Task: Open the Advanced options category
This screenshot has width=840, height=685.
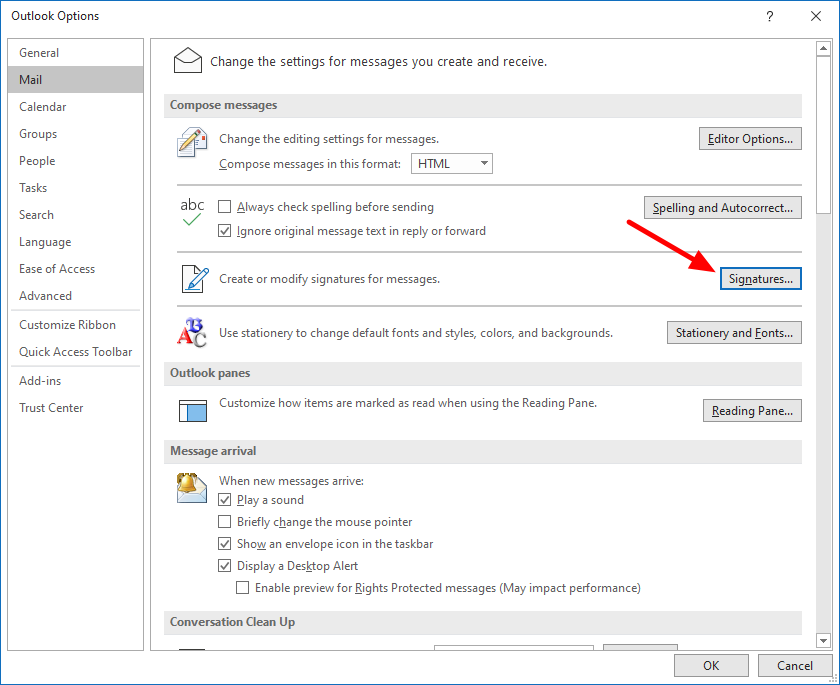Action: click(x=76, y=296)
